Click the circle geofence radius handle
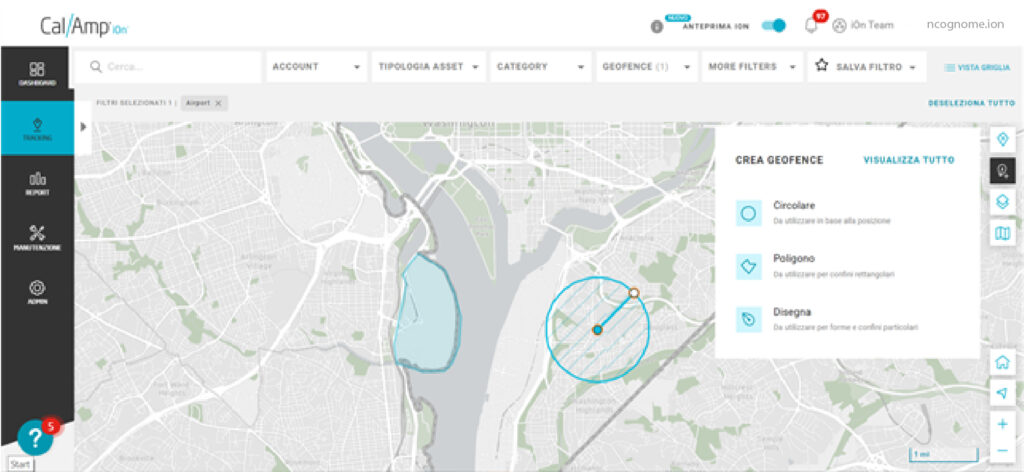This screenshot has width=1024, height=472. click(x=633, y=293)
